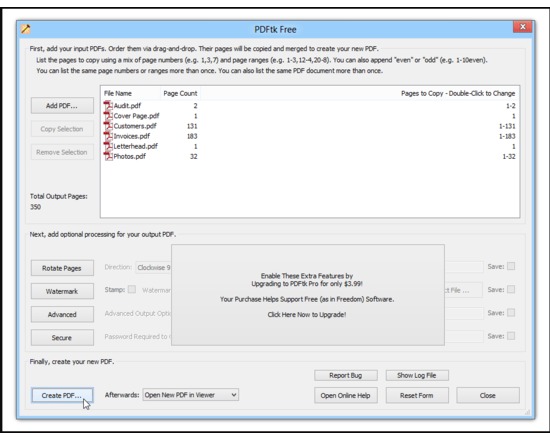Select the Letterhead.pdf file name
The image size is (550, 440).
(x=135, y=146)
